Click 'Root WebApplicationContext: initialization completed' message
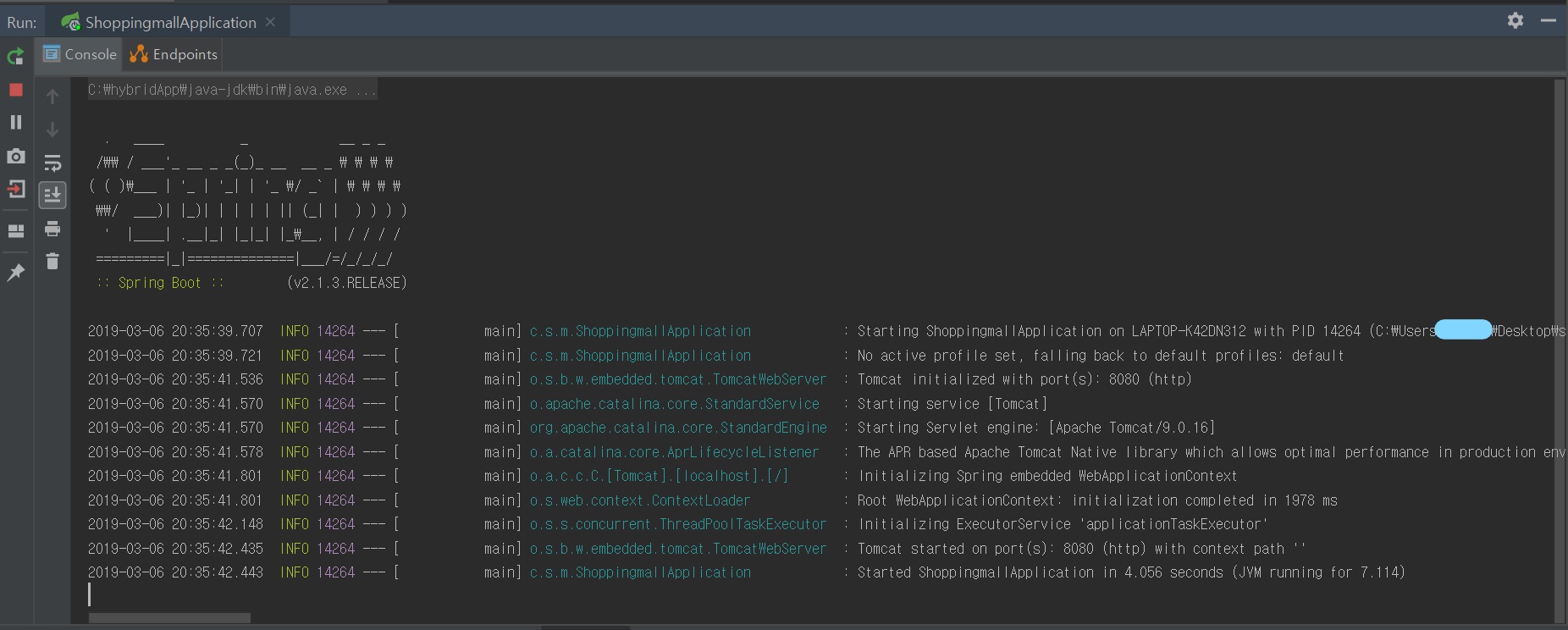1568x630 pixels. click(1097, 500)
